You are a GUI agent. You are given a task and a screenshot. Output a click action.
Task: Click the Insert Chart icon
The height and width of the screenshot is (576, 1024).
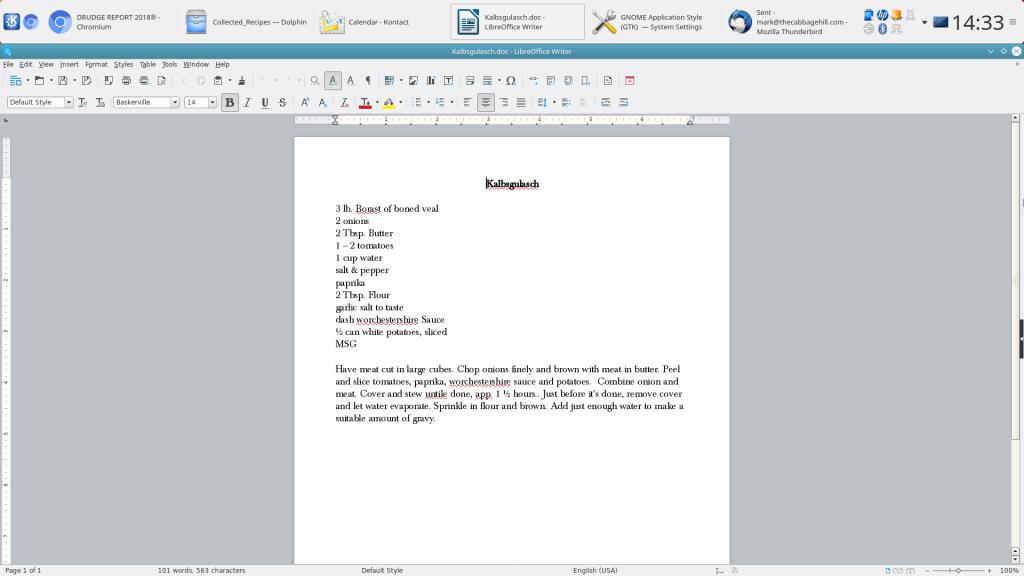(431, 80)
